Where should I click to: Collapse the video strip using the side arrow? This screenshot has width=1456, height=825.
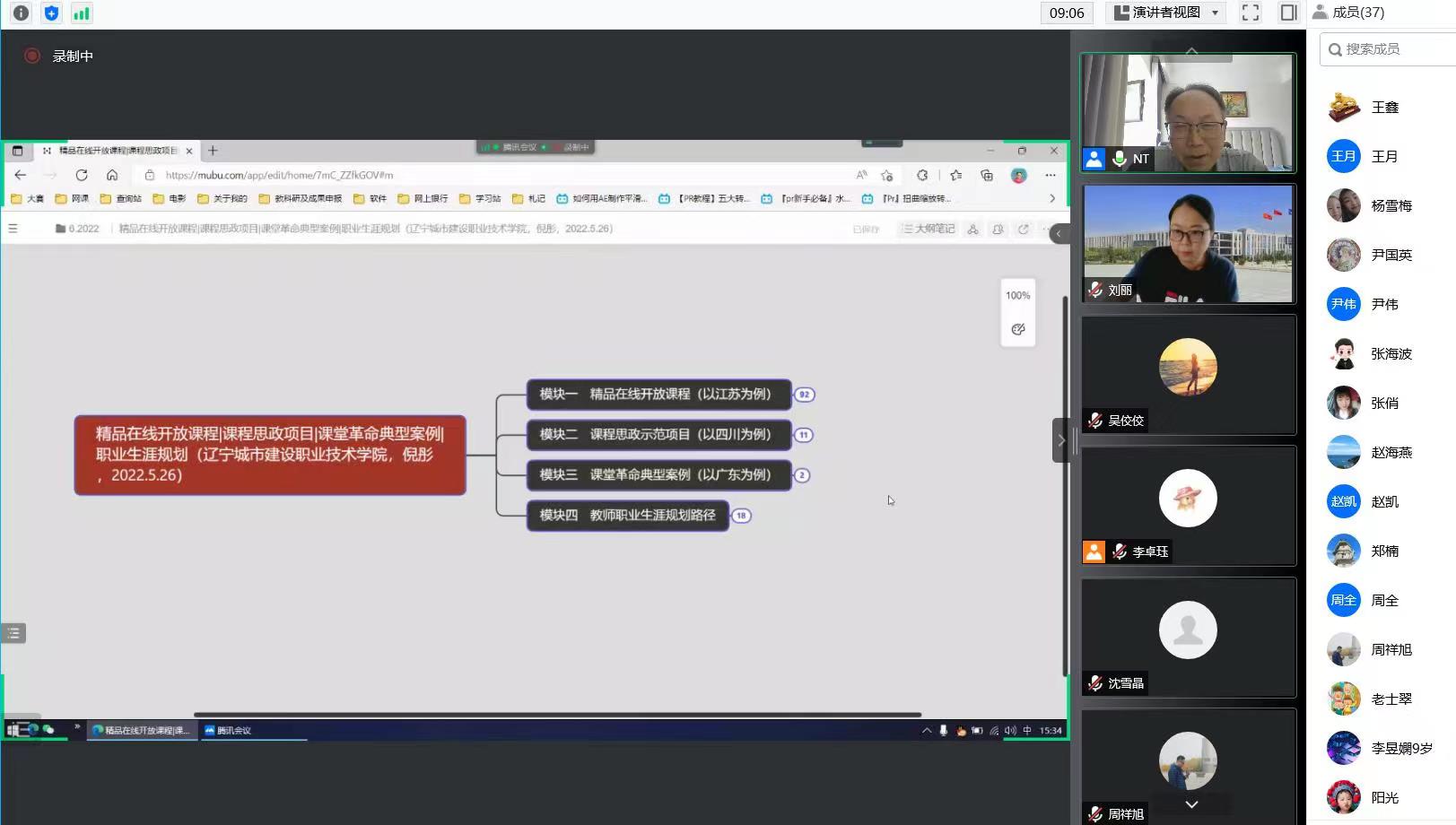click(x=1060, y=440)
